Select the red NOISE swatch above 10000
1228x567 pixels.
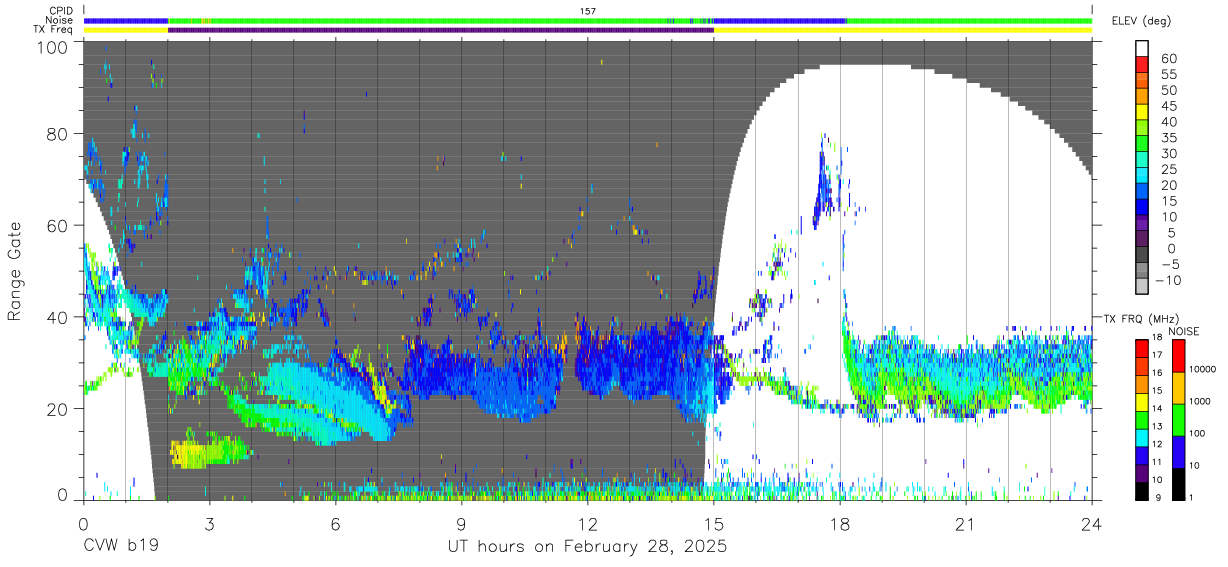click(1177, 355)
